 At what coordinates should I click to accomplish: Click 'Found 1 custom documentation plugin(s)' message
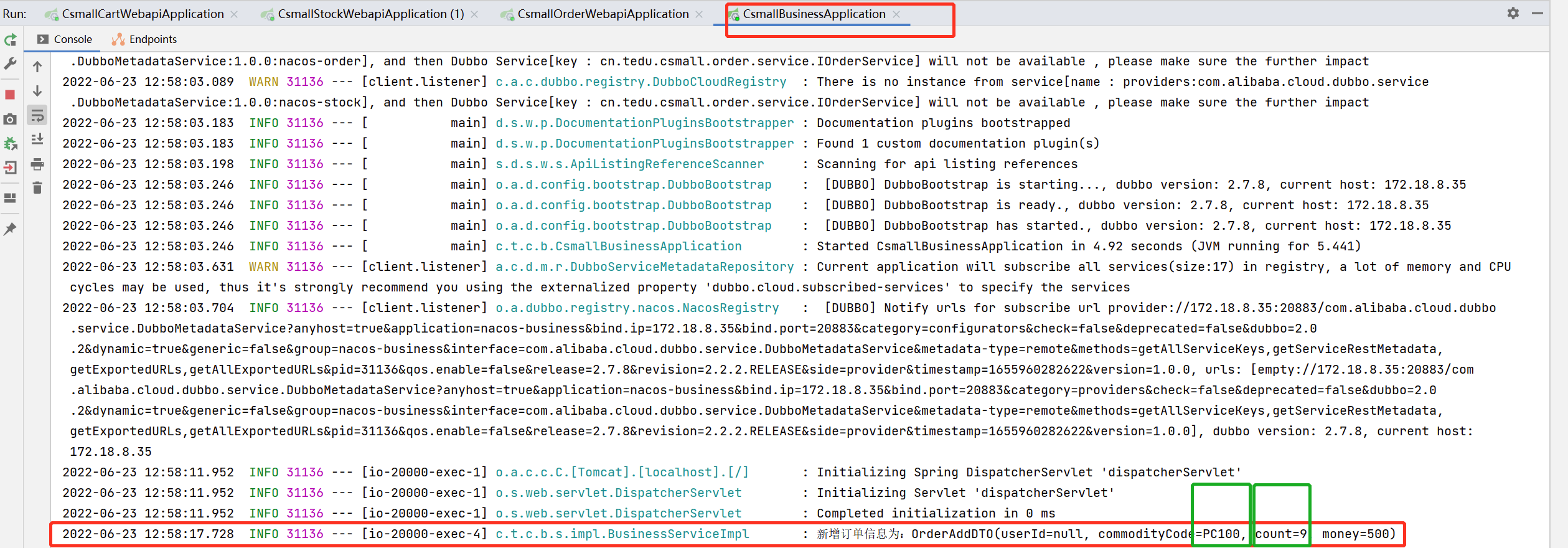(x=959, y=143)
